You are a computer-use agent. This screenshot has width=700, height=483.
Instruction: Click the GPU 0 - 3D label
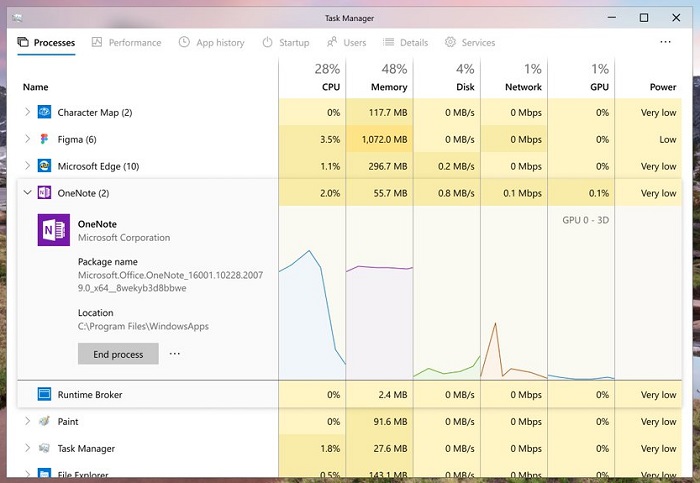[585, 220]
